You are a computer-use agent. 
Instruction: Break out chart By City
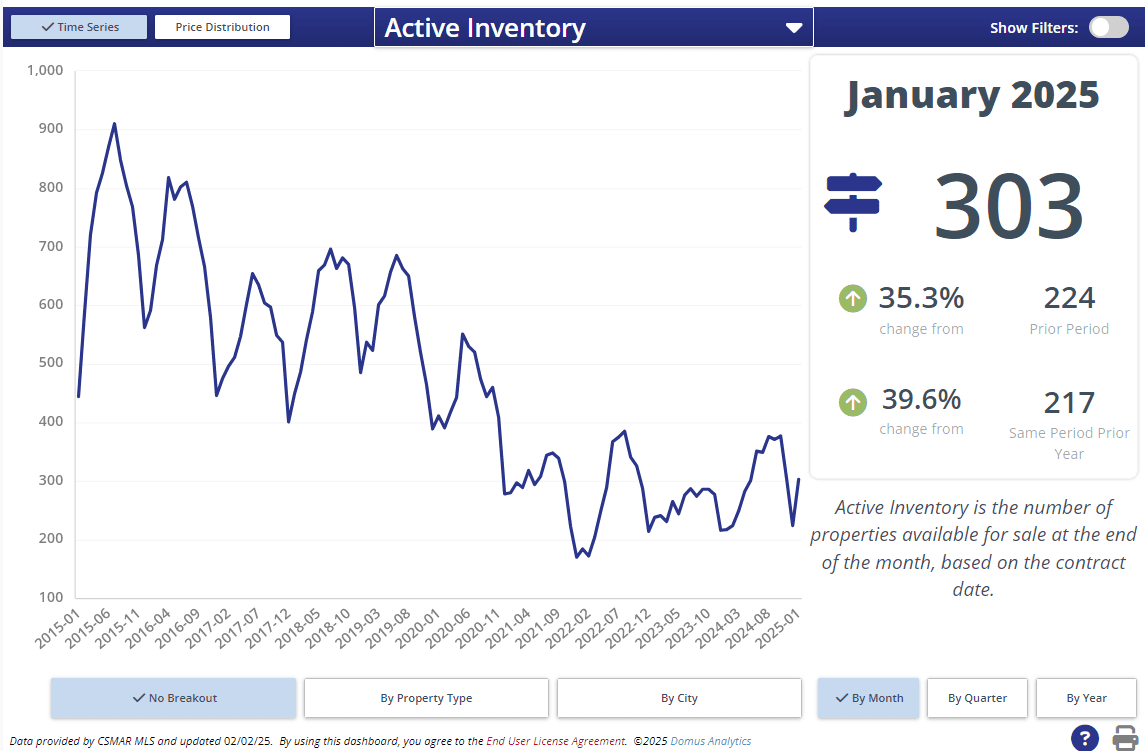pos(679,698)
